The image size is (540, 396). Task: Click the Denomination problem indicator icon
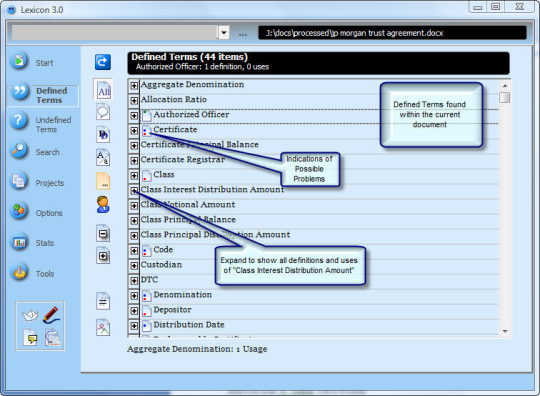(x=146, y=295)
